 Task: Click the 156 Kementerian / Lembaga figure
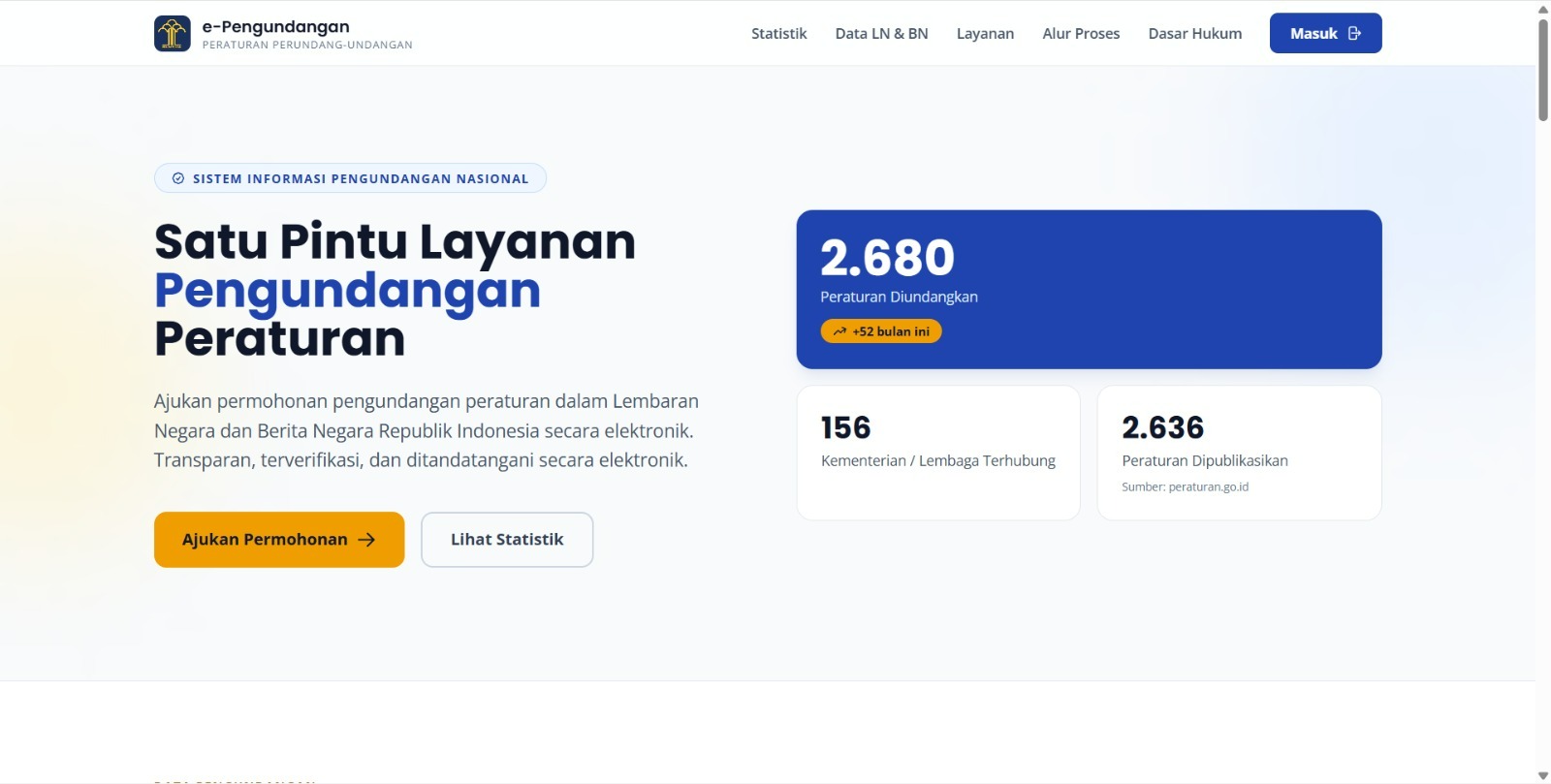845,427
